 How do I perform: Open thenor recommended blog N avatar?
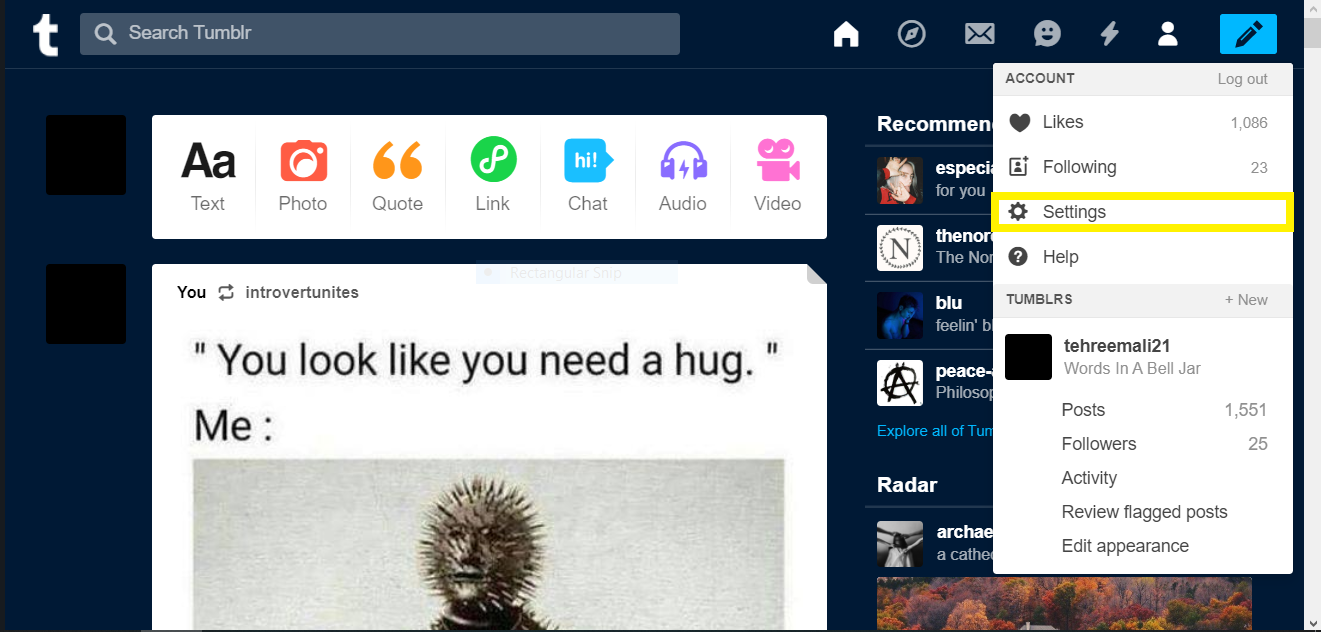pos(900,248)
